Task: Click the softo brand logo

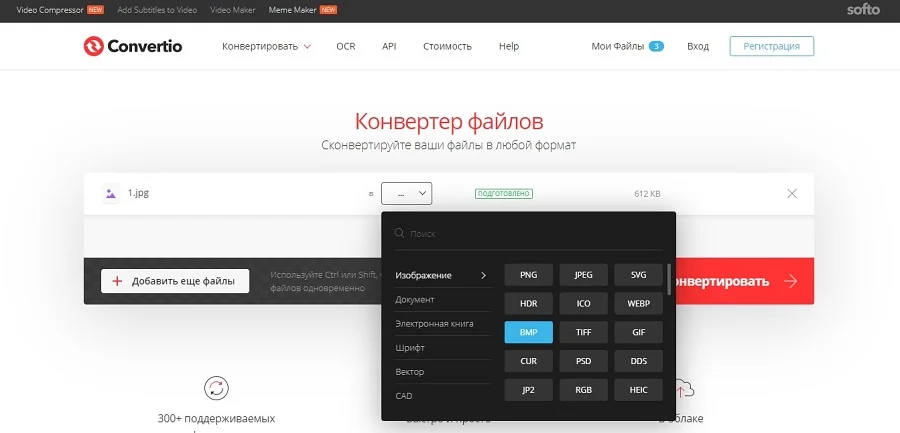Action: (863, 10)
